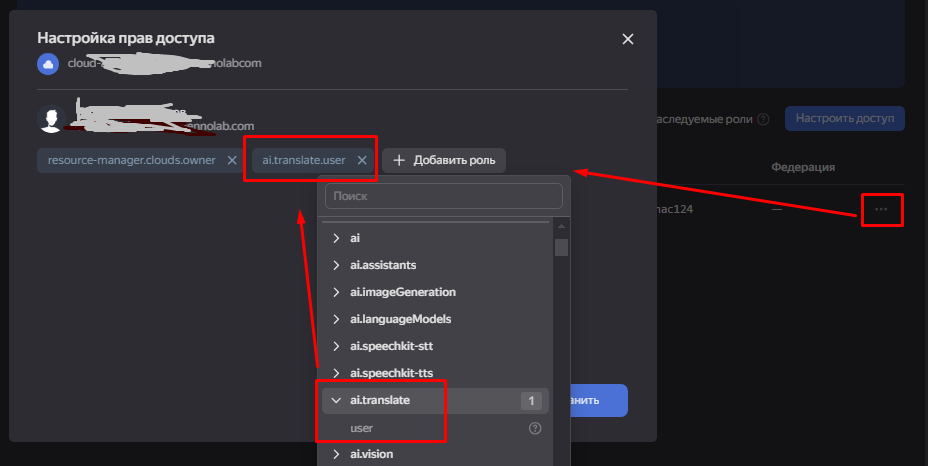Expand the ai role group

337,238
